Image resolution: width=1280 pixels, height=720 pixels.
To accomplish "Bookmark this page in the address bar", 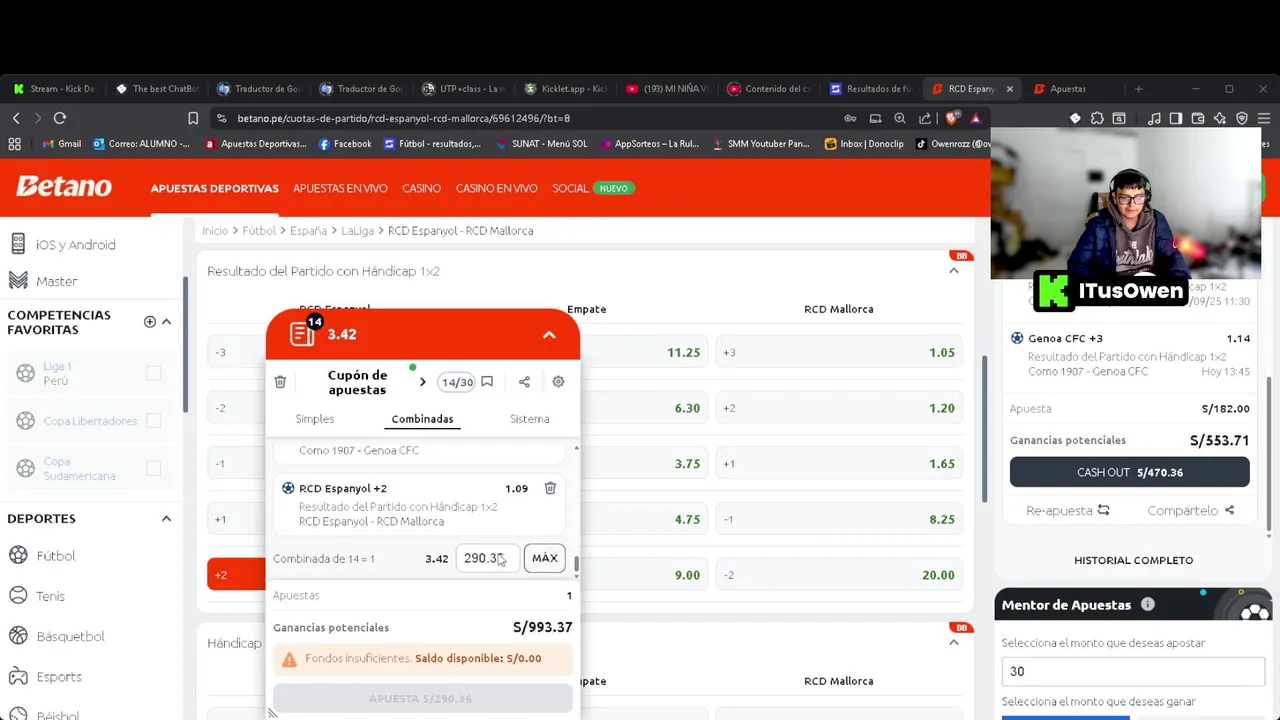I will pos(193,118).
